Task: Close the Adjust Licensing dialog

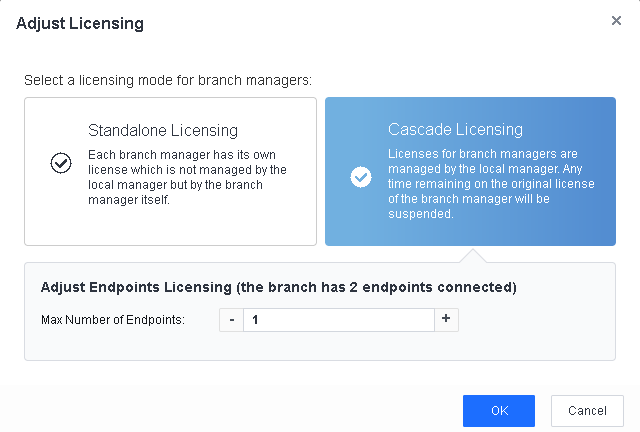Action: (616, 21)
